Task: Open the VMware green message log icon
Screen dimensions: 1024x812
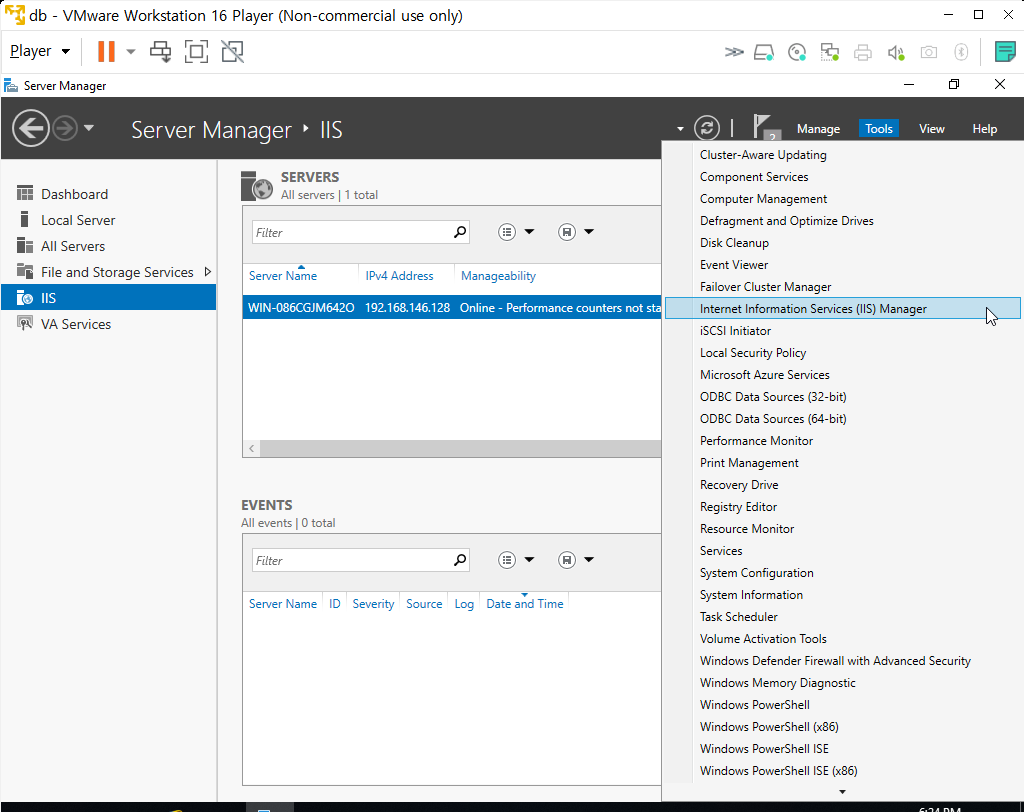Action: (x=1005, y=51)
